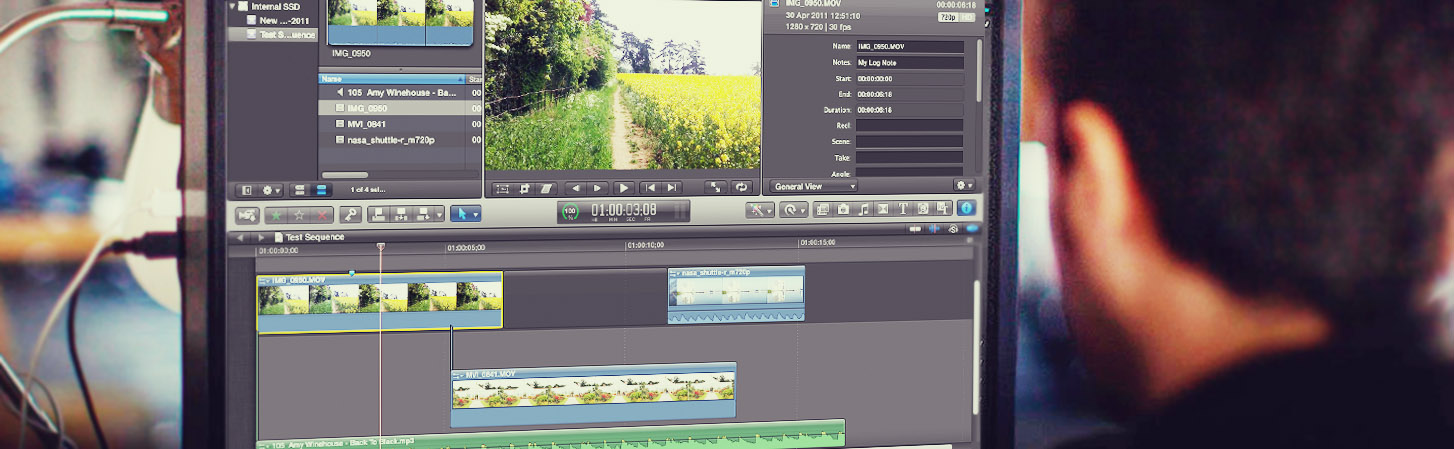Image resolution: width=1454 pixels, height=449 pixels.
Task: Click the append clip to storyline icon
Action: 424,214
